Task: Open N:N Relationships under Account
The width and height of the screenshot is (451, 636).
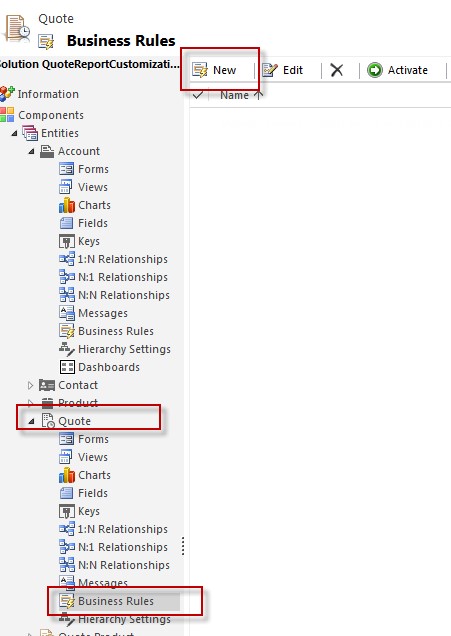Action: [114, 295]
